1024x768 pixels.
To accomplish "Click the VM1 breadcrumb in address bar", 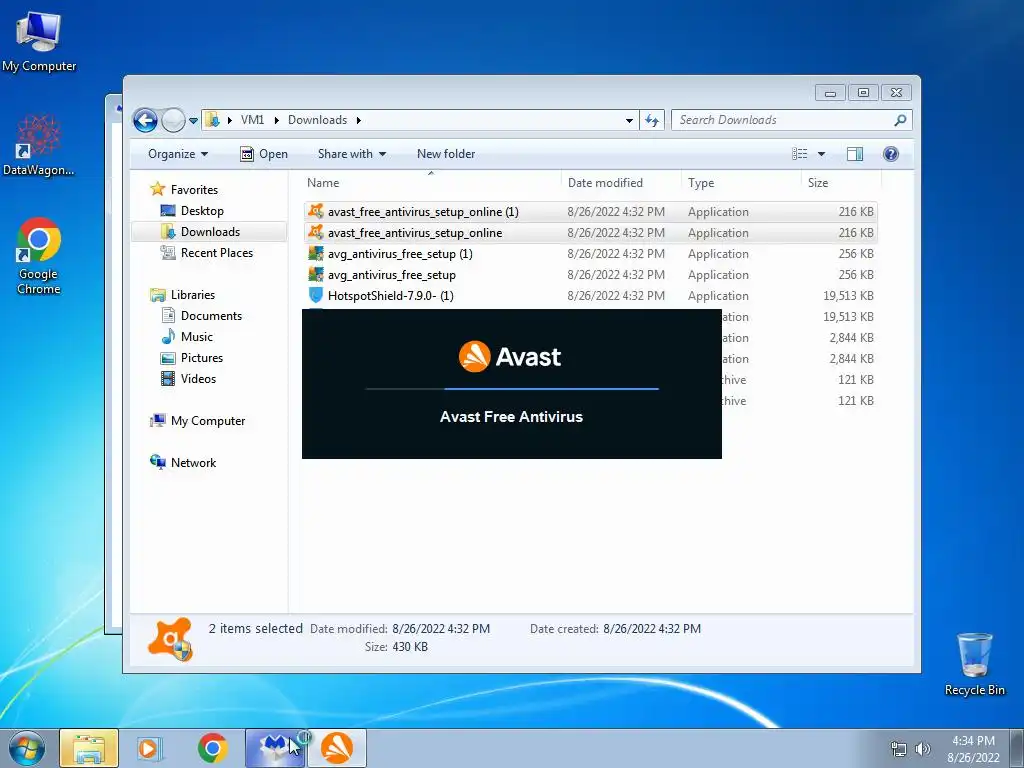I will [252, 120].
